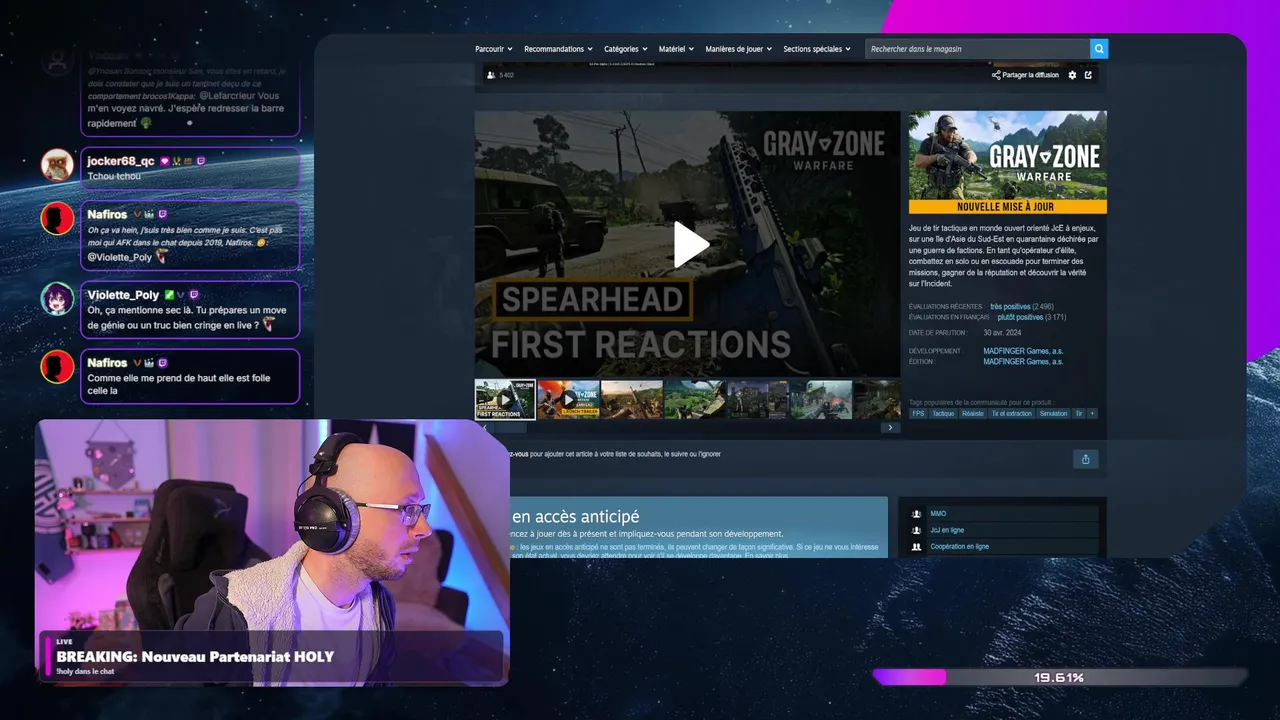Click the Simulation tag

point(1053,413)
